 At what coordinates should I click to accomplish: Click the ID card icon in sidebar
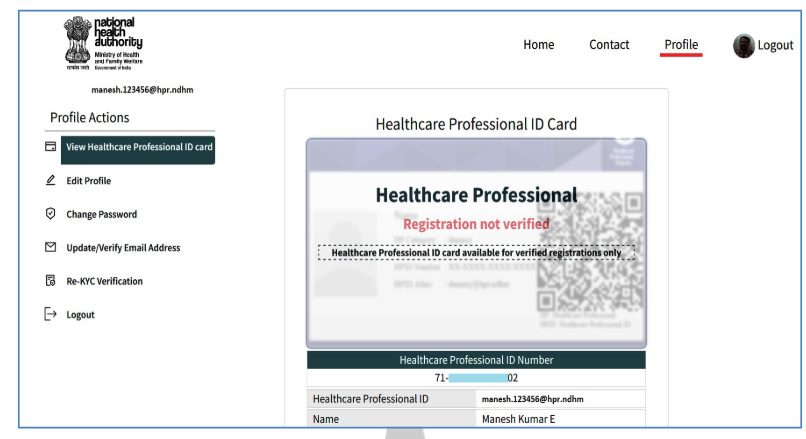click(x=51, y=147)
